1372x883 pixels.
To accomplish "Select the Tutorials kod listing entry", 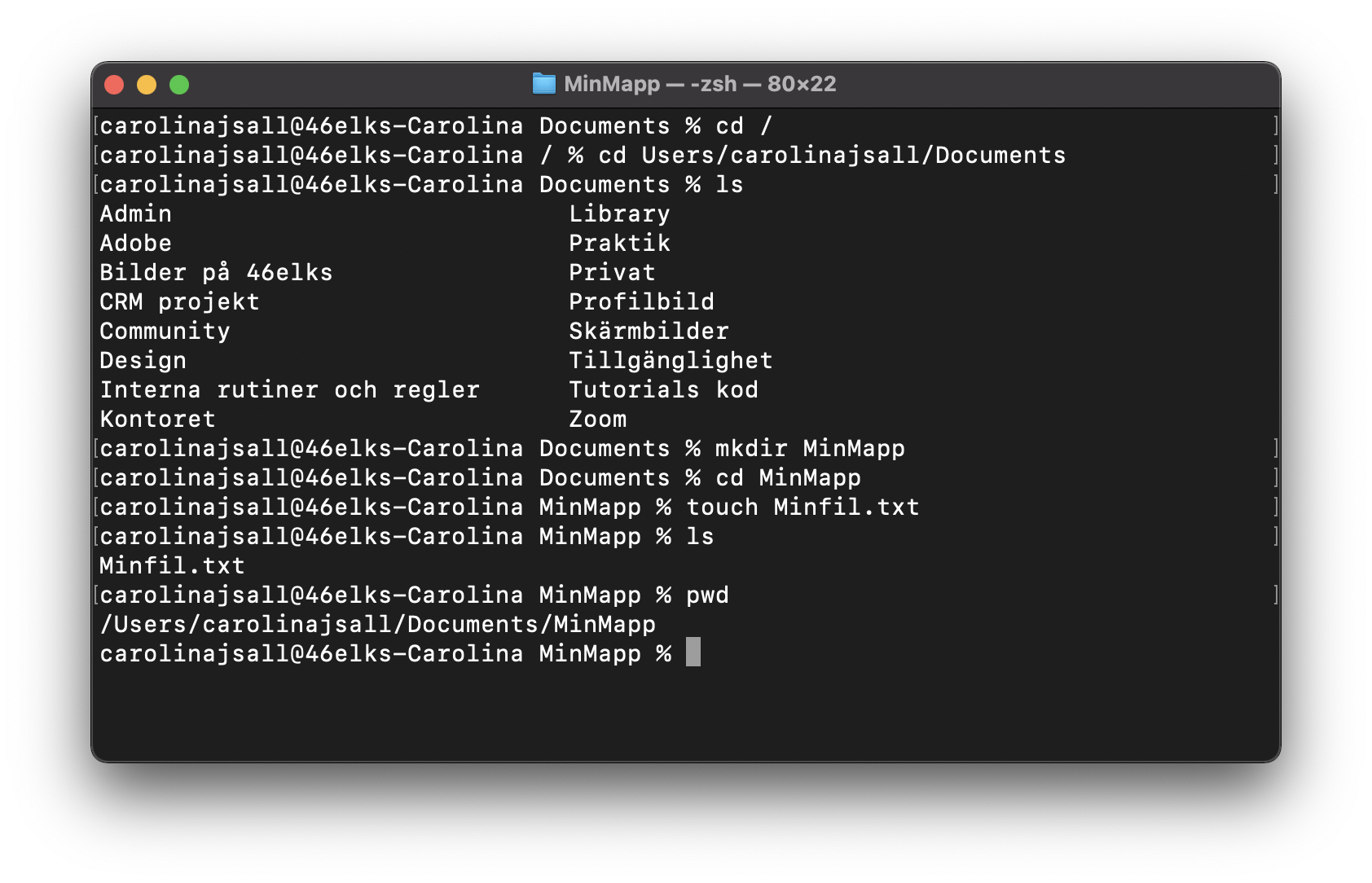I will [663, 389].
